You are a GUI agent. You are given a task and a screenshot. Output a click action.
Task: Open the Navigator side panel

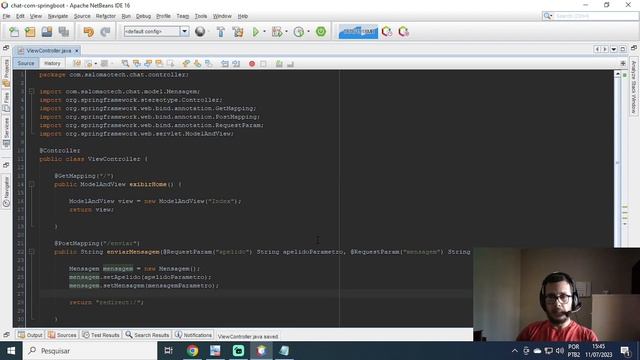6,192
